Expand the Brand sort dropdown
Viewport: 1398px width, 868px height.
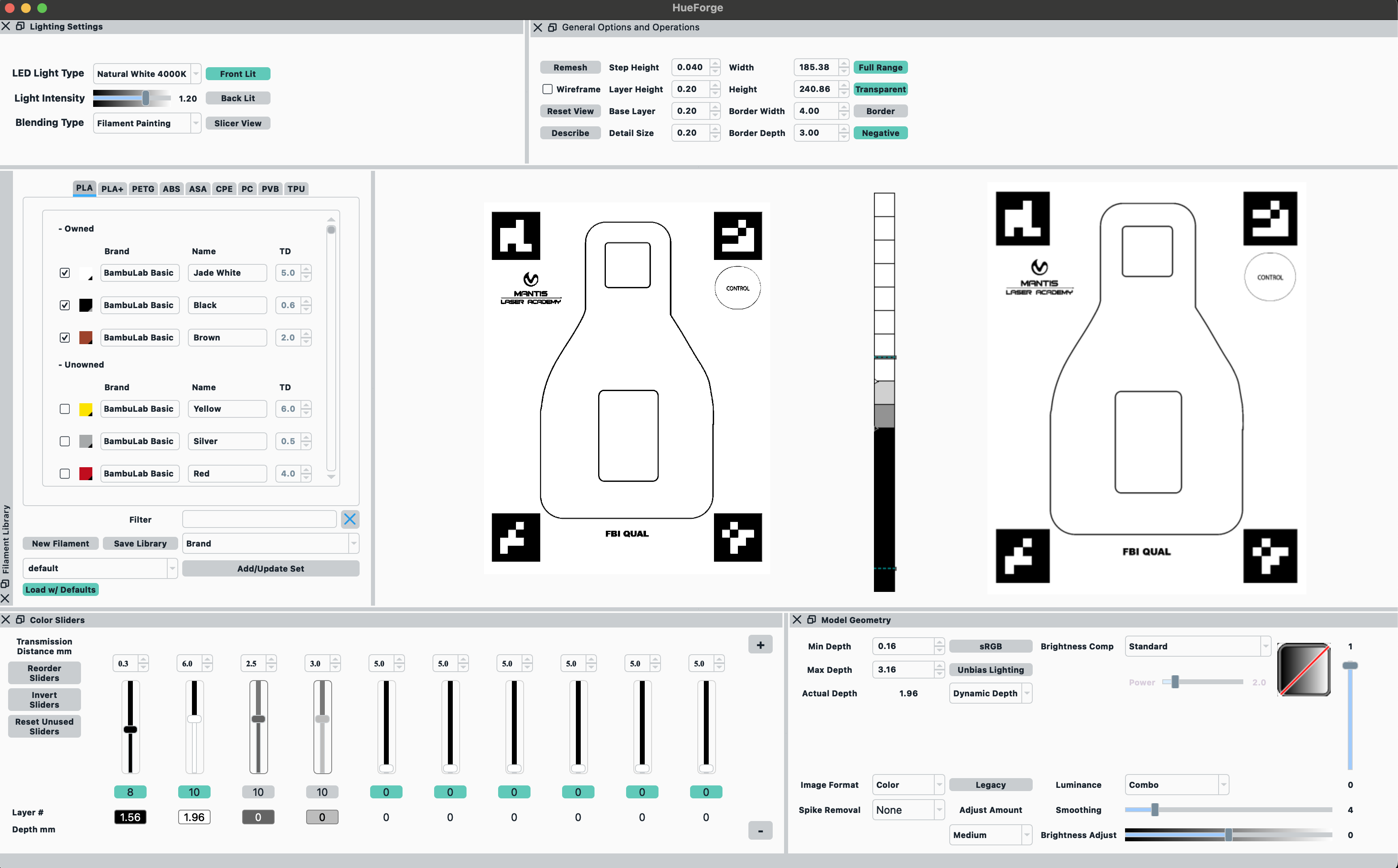[271, 543]
